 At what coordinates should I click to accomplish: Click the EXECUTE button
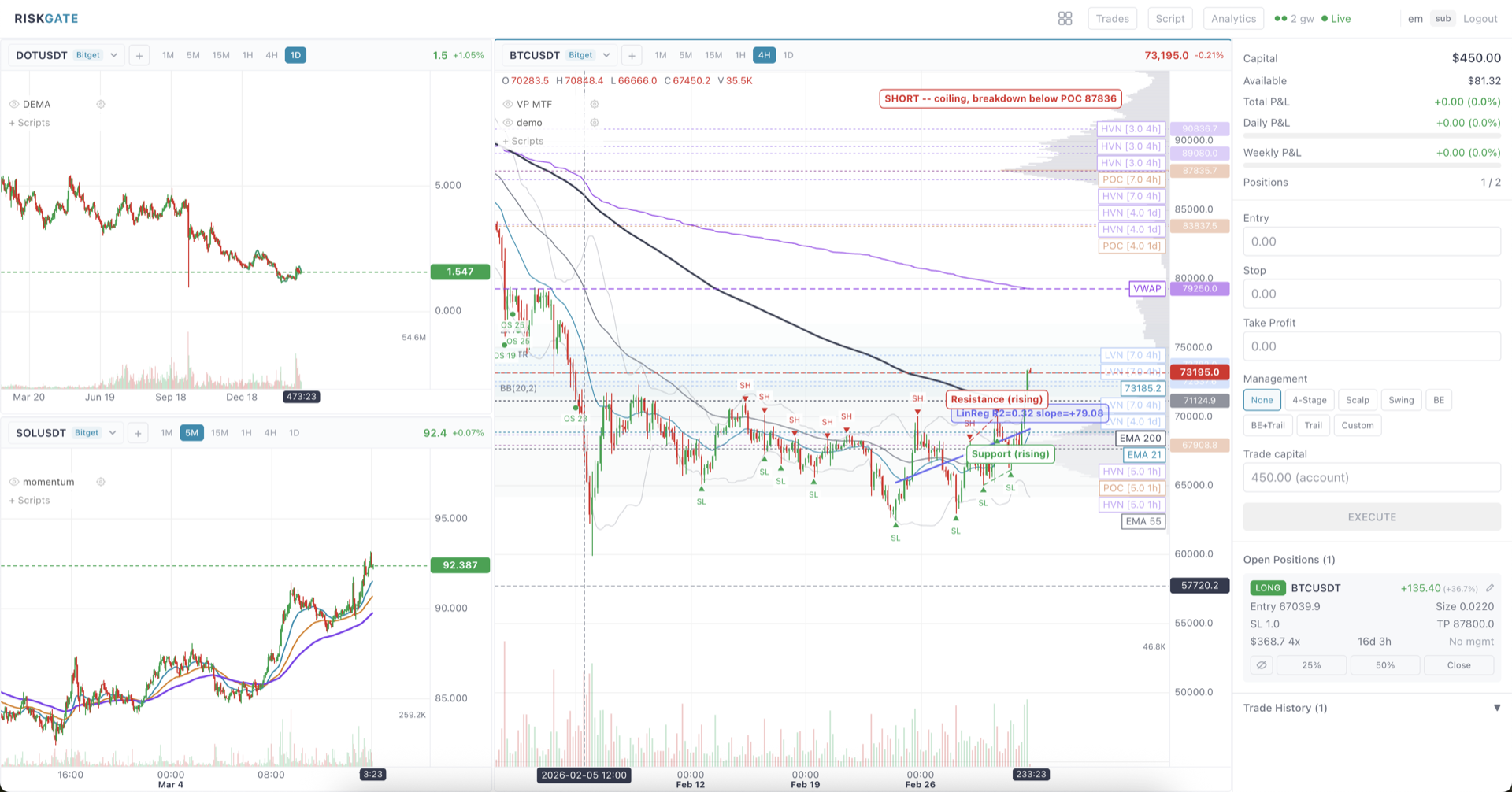tap(1371, 516)
